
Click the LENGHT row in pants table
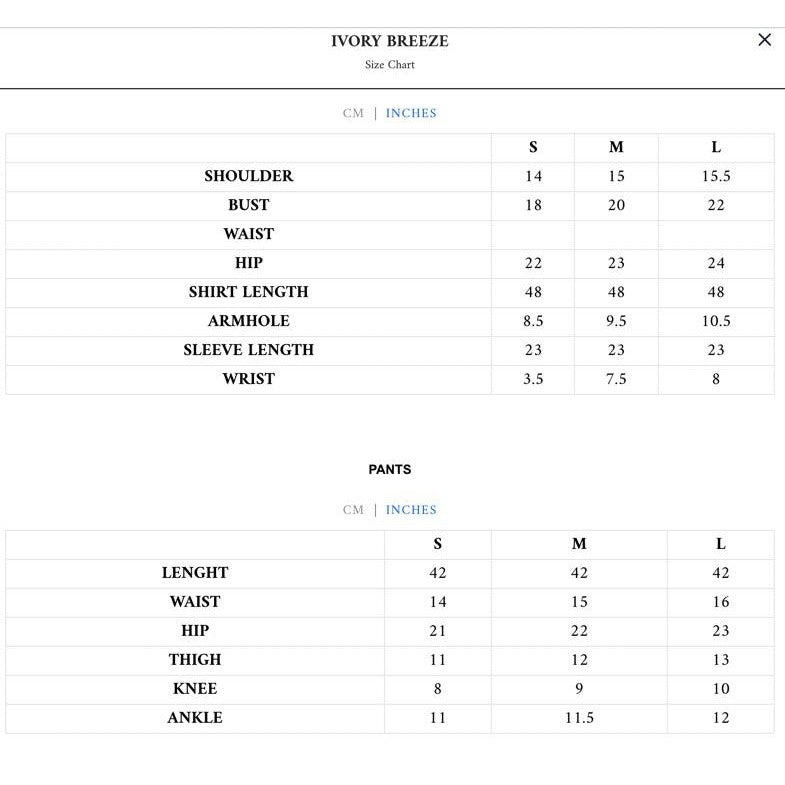coord(195,573)
